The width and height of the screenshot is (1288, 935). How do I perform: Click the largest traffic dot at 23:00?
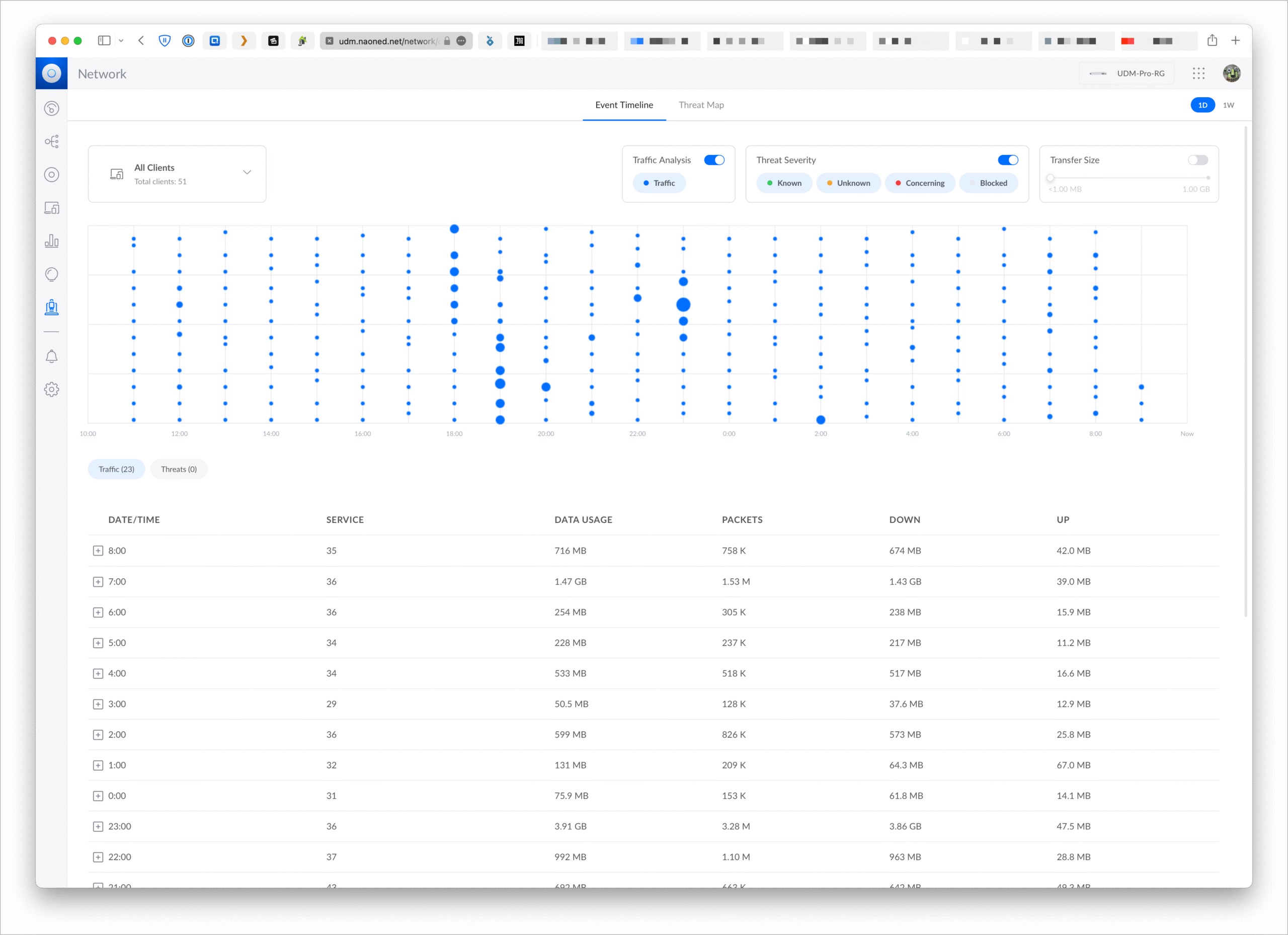coord(683,305)
